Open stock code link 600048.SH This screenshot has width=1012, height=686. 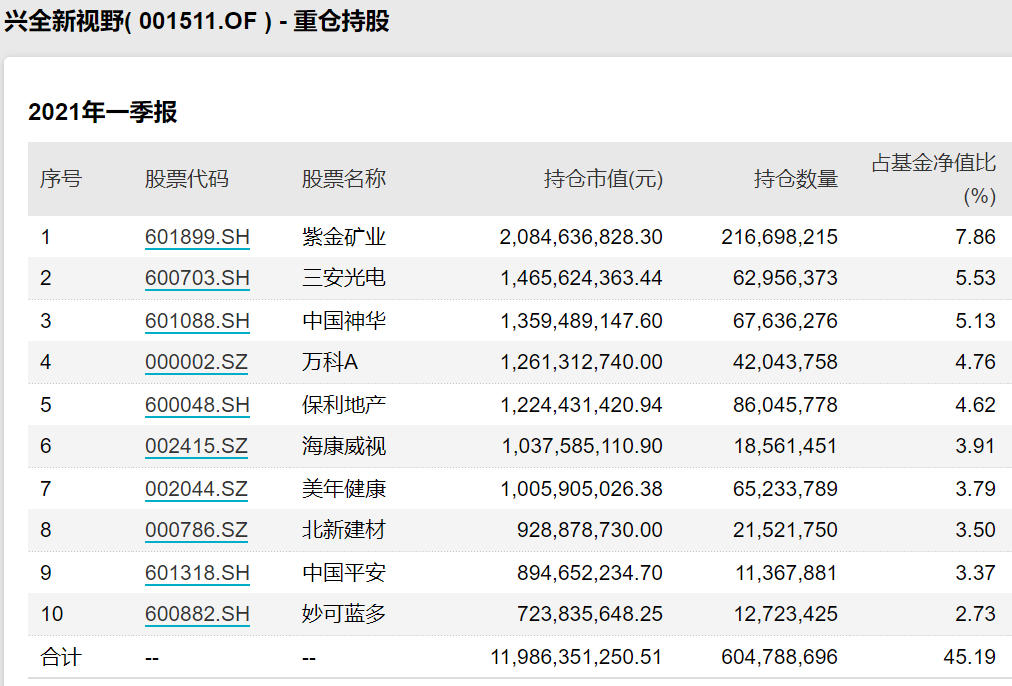coord(197,405)
